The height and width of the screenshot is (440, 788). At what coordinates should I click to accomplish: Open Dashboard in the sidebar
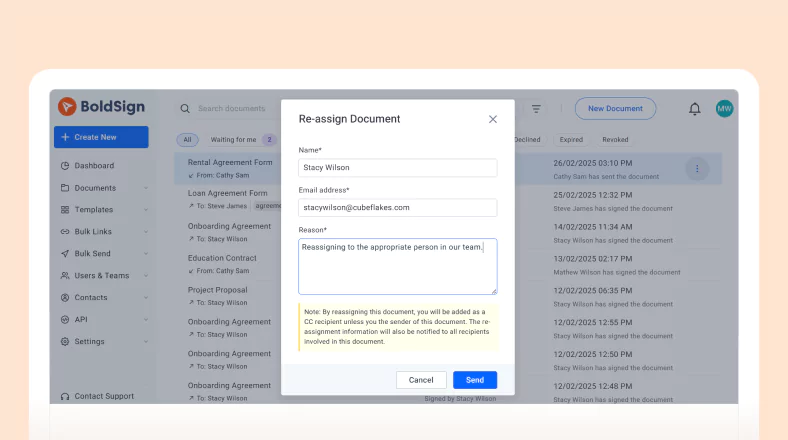click(x=94, y=166)
